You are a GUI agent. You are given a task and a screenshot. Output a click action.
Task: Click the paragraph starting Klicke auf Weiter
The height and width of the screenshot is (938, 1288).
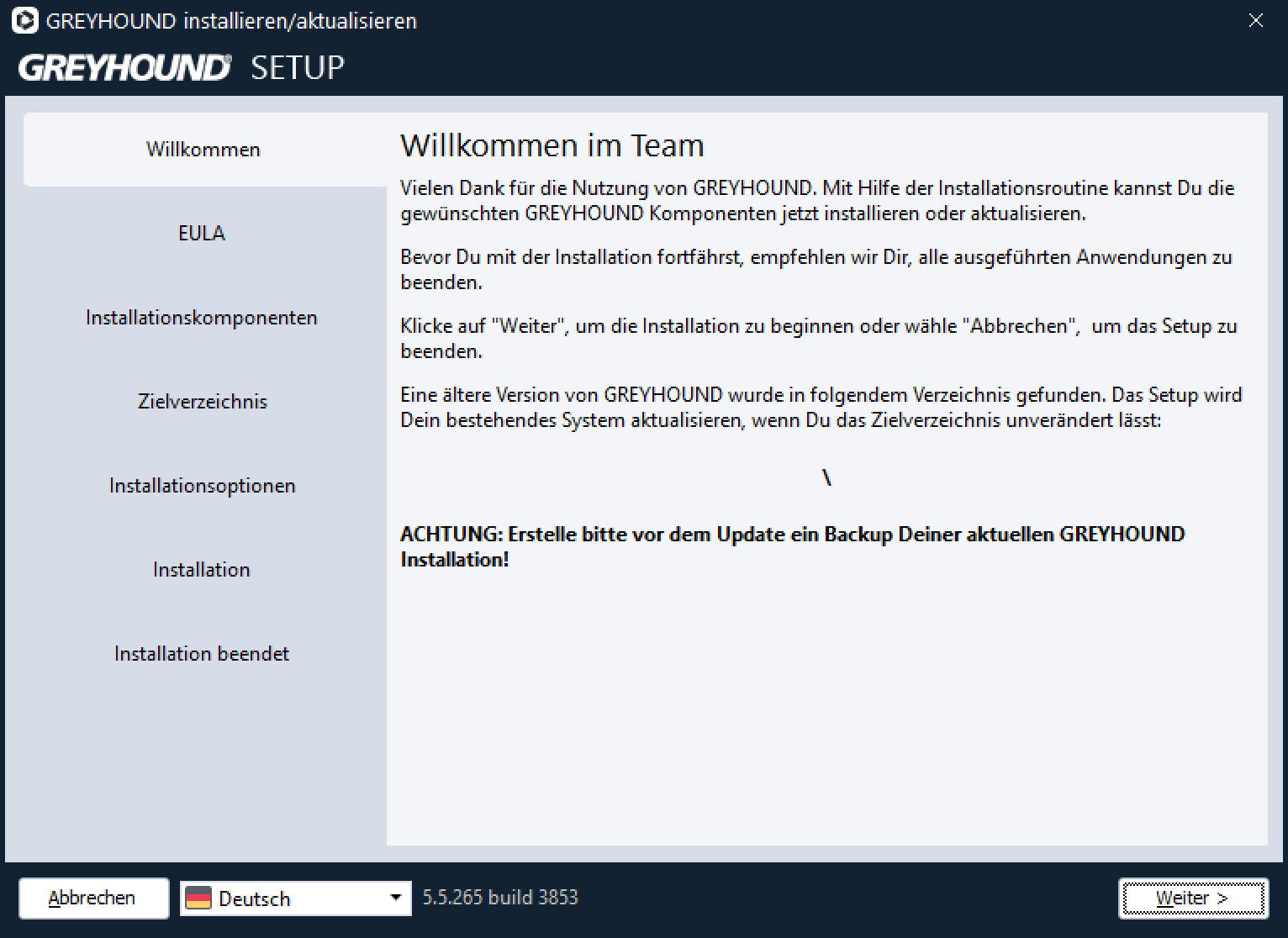click(819, 338)
